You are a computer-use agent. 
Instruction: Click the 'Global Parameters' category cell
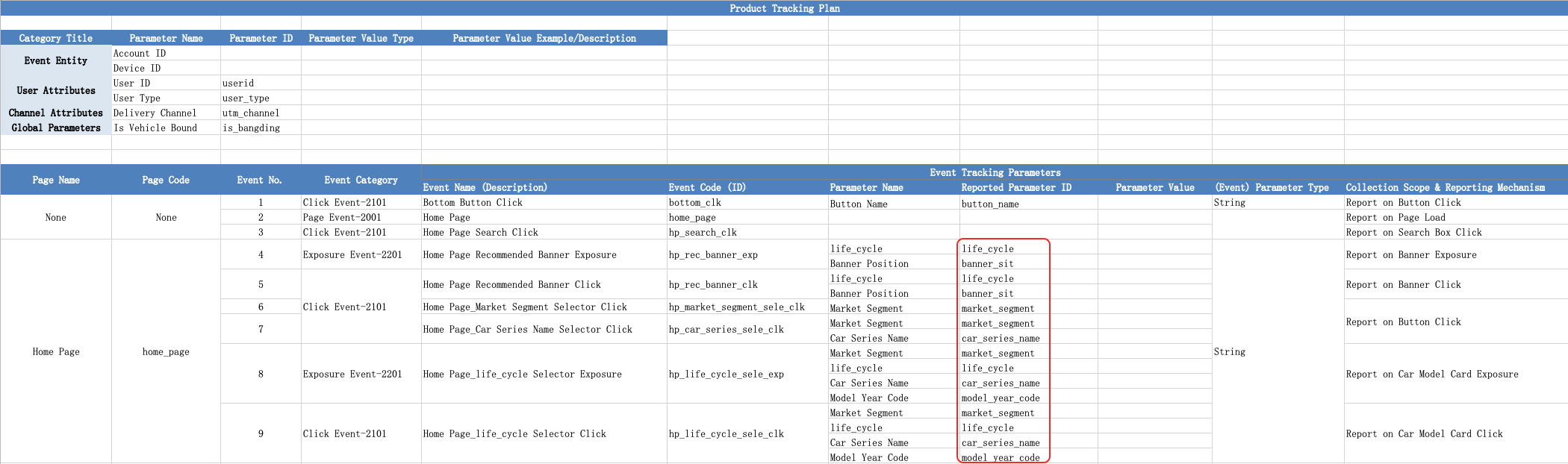click(x=56, y=128)
